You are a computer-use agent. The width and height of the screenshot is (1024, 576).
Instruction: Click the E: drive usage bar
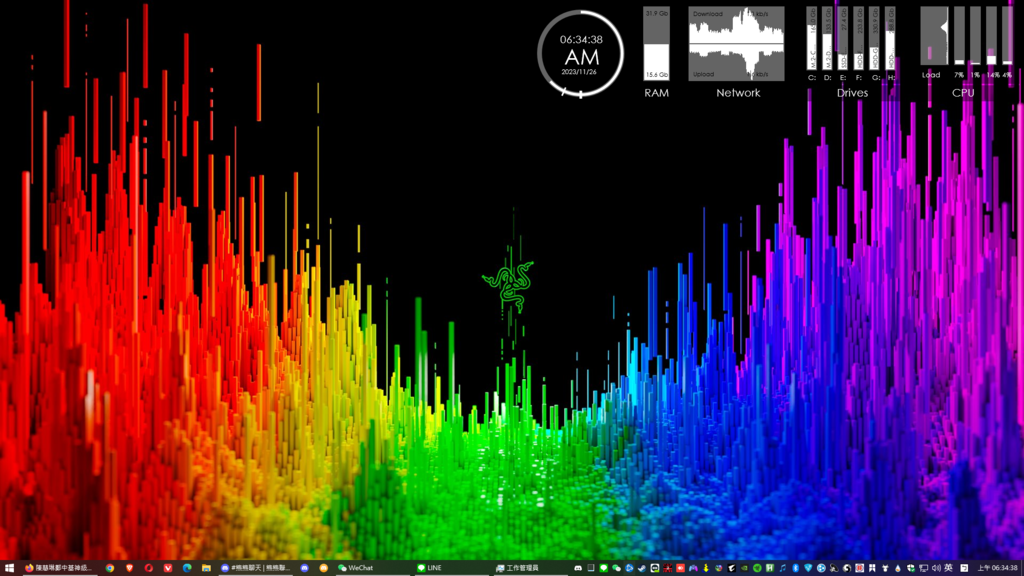tap(843, 39)
